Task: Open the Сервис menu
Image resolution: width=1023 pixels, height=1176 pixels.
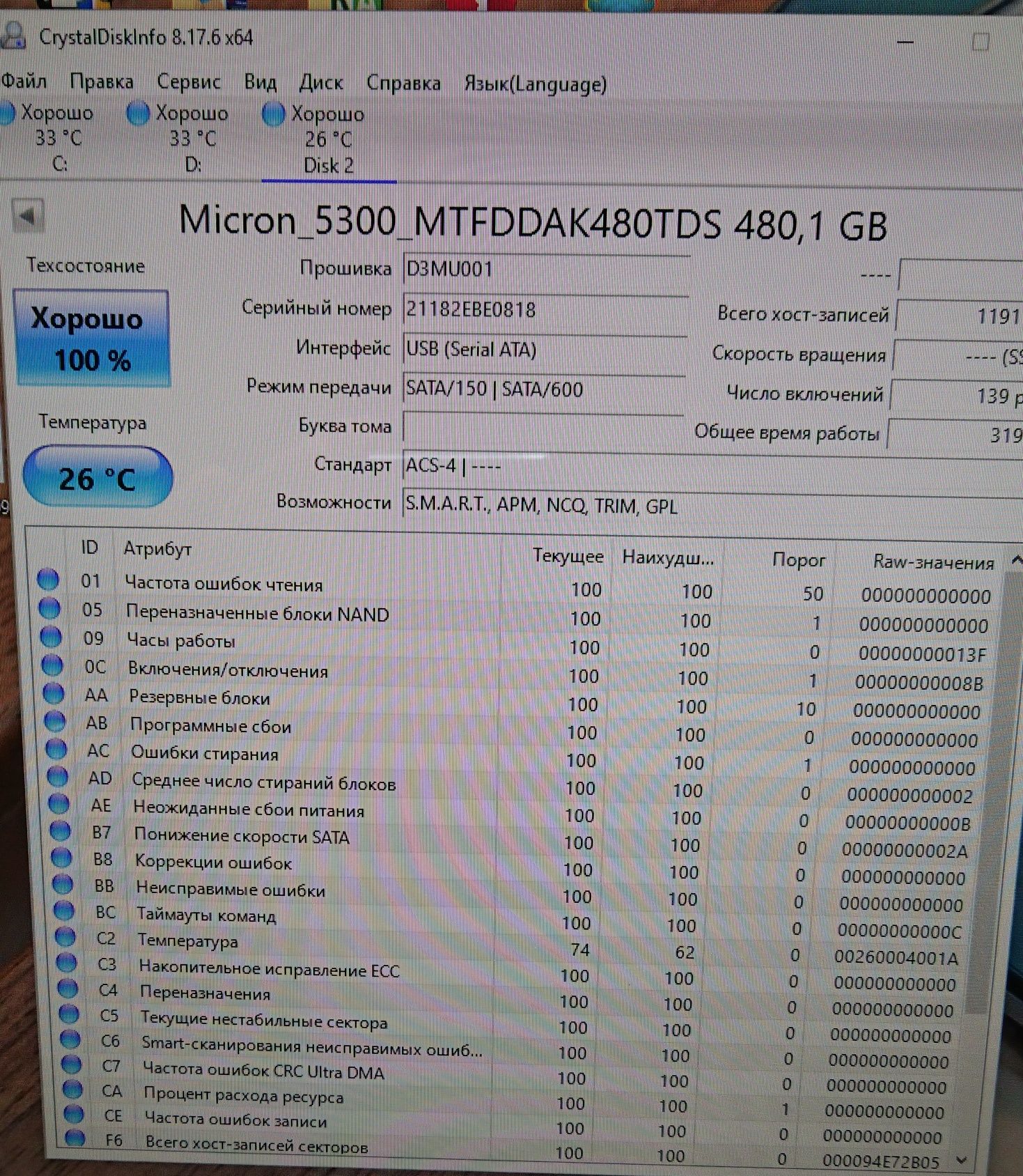Action: coord(189,82)
